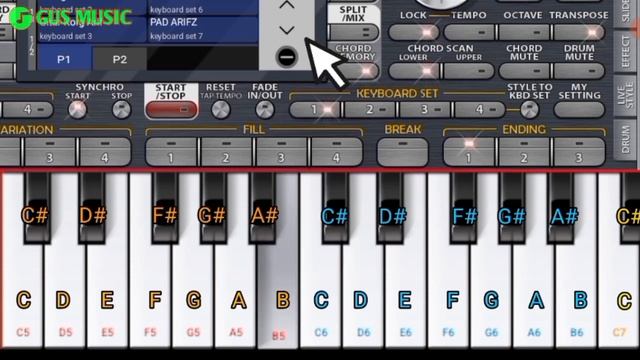The height and width of the screenshot is (360, 640).
Task: Tap the Transpose button
Action: pyautogui.click(x=579, y=32)
